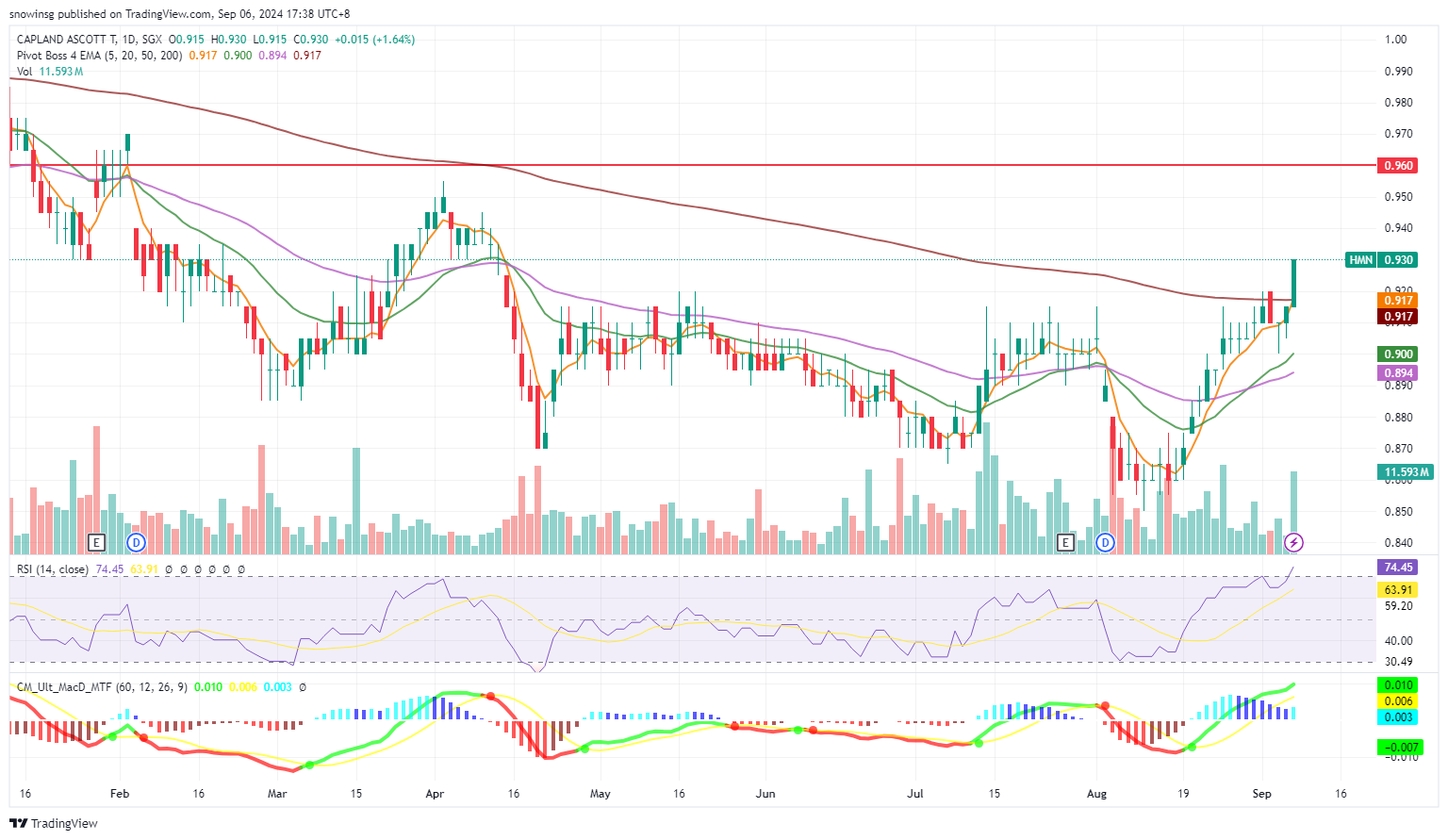The width and height of the screenshot is (1448, 840).
Task: Click the 0.840 price scale value
Action: [x=1398, y=543]
